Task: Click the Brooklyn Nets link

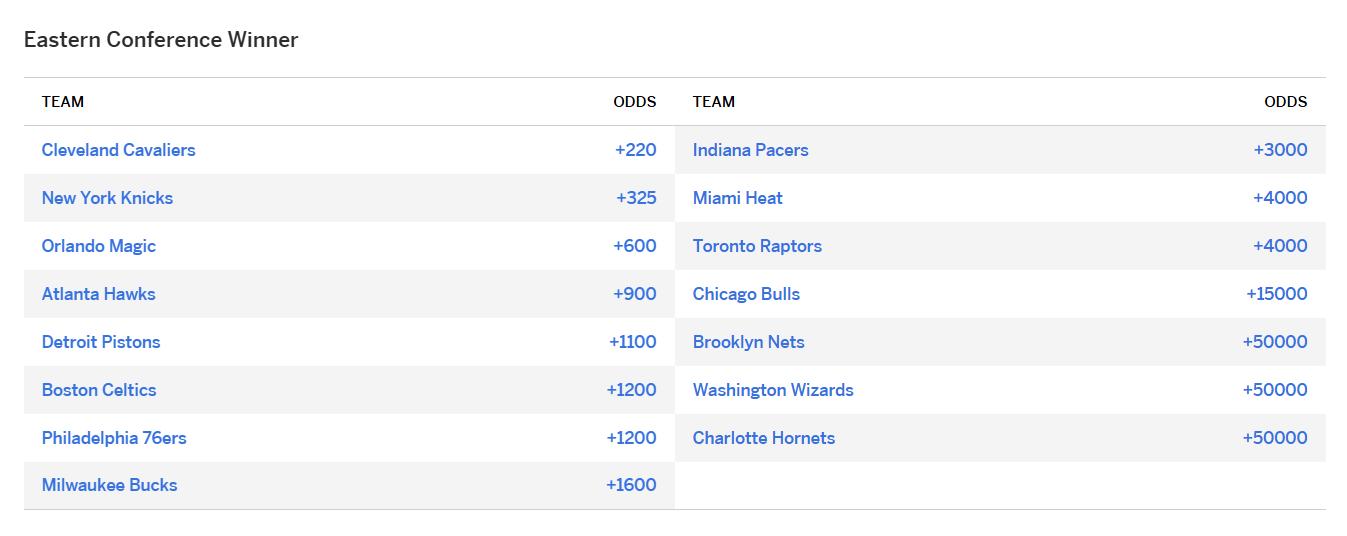Action: [748, 342]
